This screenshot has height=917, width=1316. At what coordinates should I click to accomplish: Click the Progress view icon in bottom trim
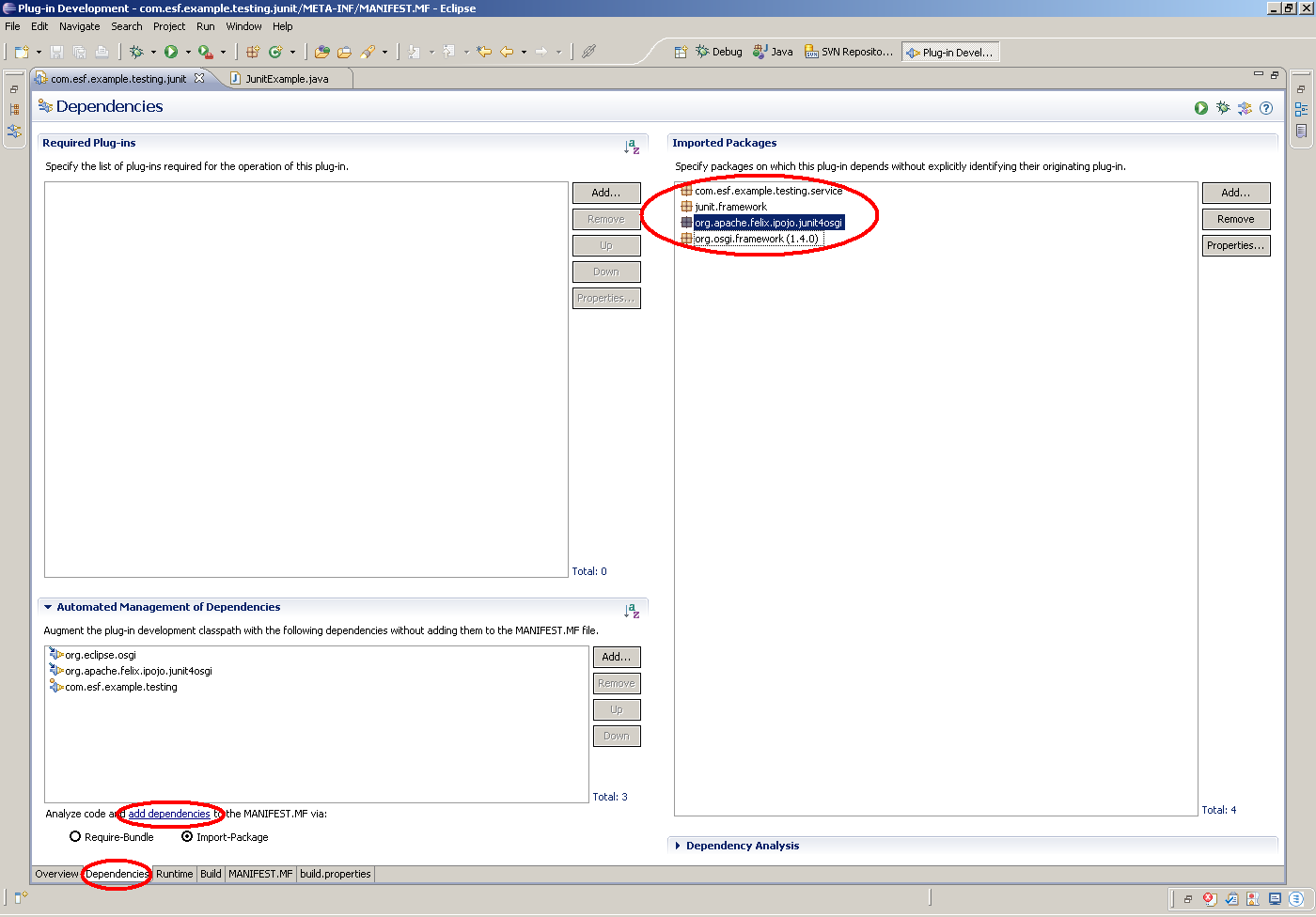(x=1296, y=899)
